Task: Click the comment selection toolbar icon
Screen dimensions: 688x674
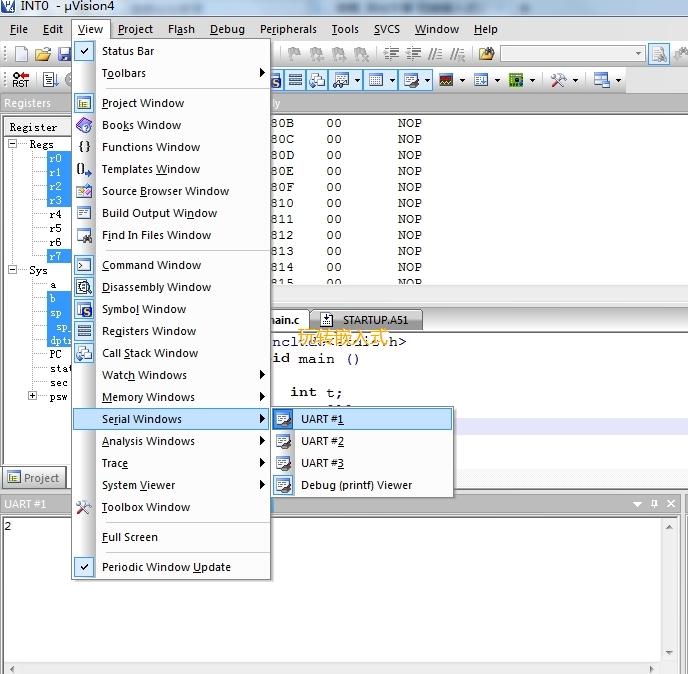Action: click(x=435, y=54)
